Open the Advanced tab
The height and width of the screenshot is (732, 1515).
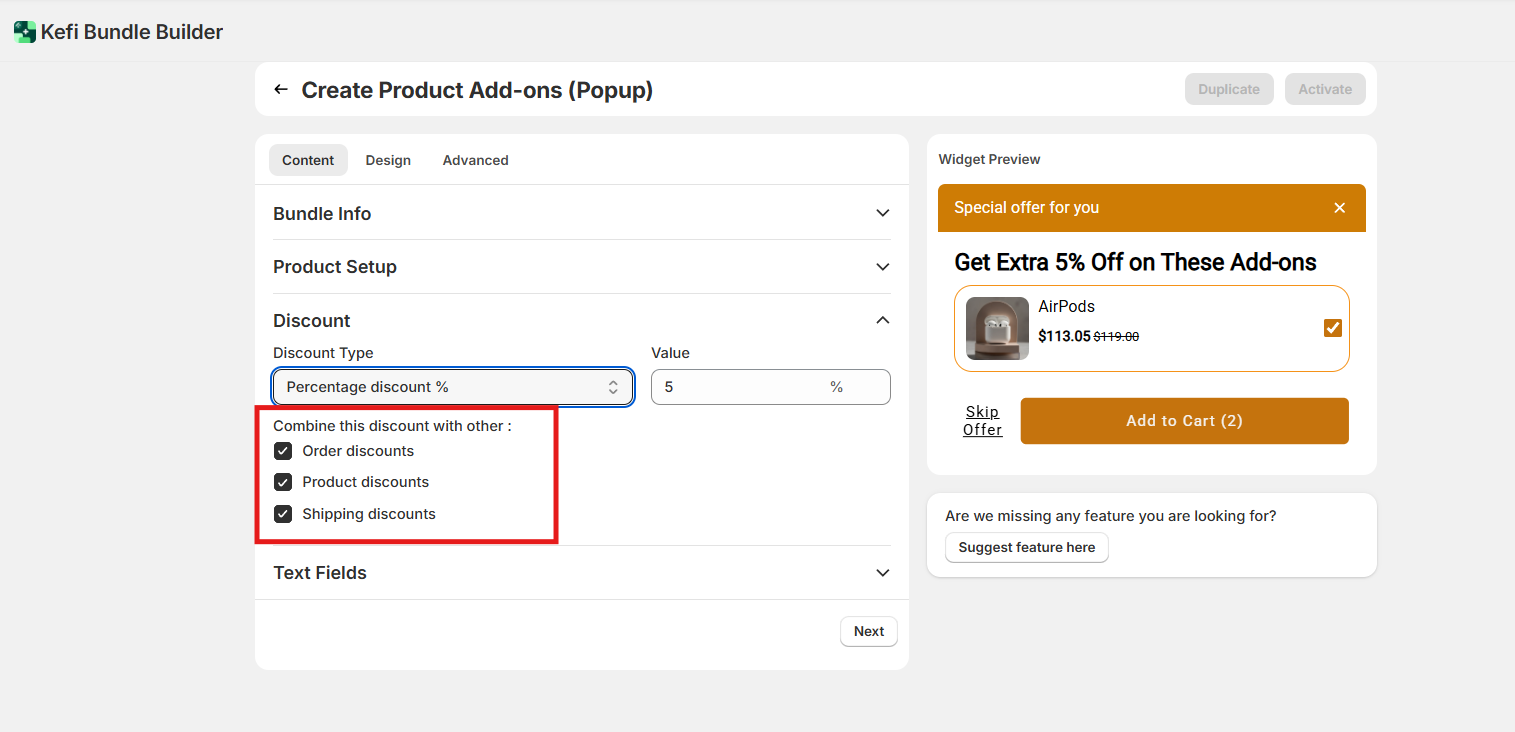pos(475,160)
